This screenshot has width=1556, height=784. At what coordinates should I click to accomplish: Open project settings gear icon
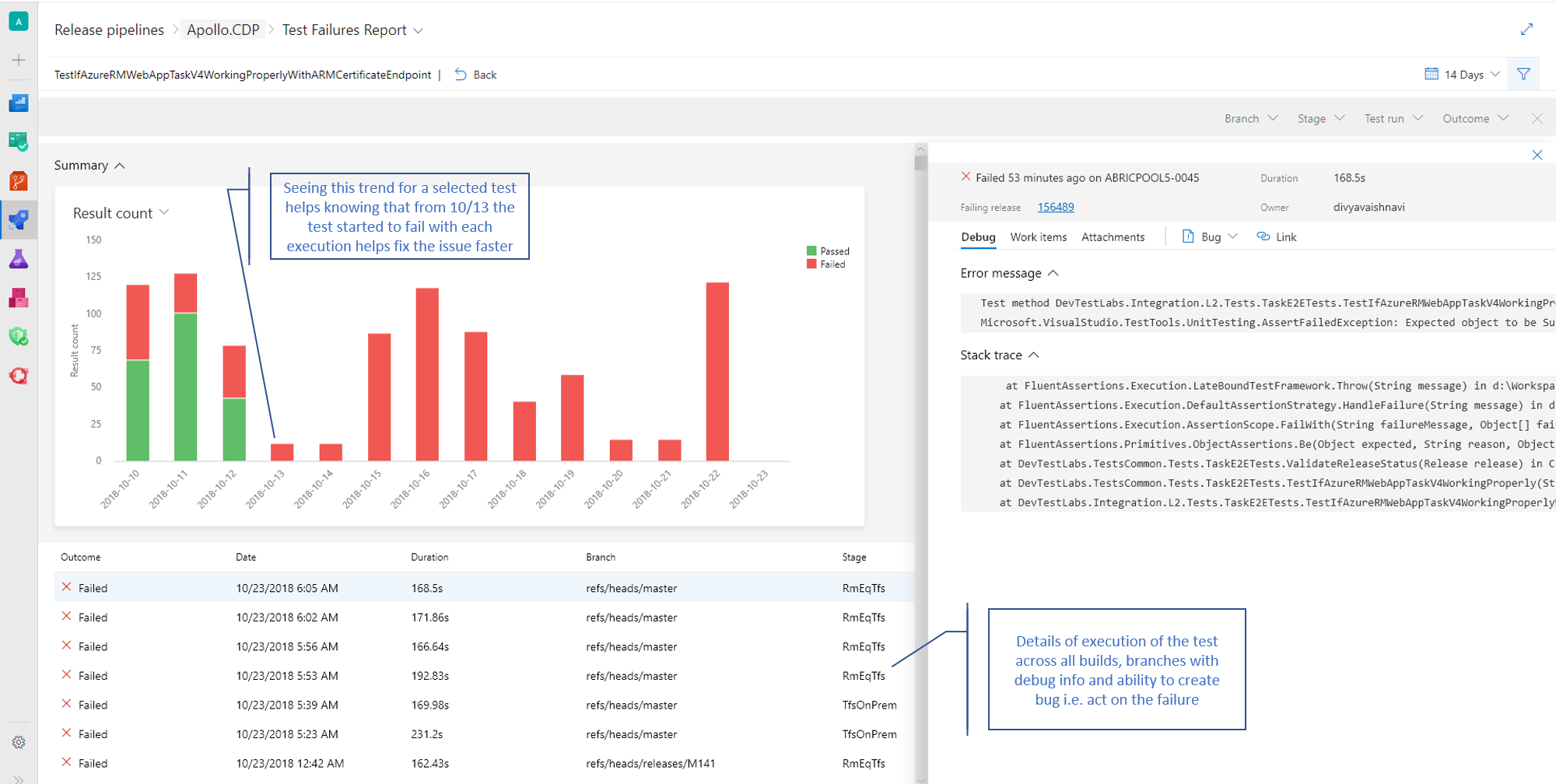19,742
